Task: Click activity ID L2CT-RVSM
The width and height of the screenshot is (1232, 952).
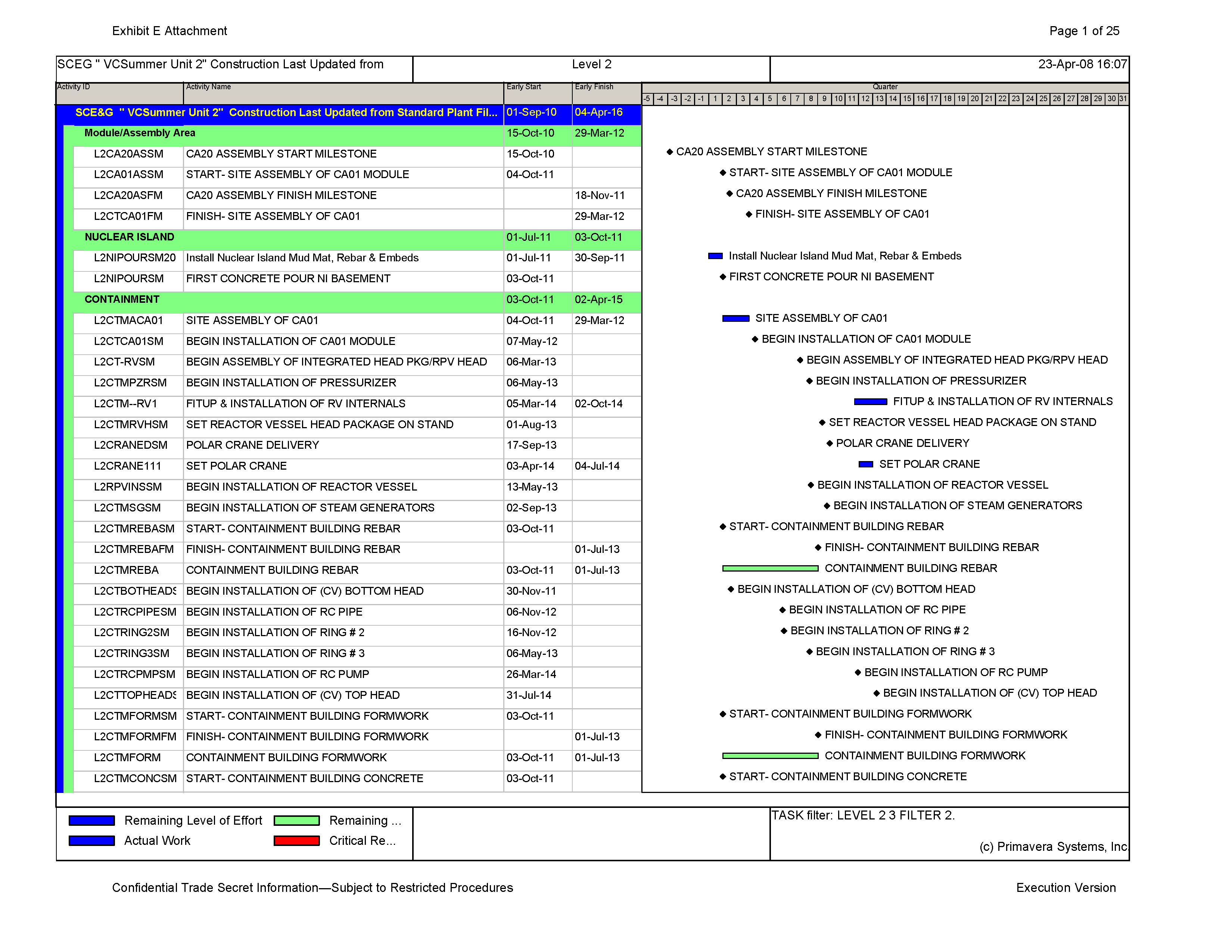Action: click(124, 362)
